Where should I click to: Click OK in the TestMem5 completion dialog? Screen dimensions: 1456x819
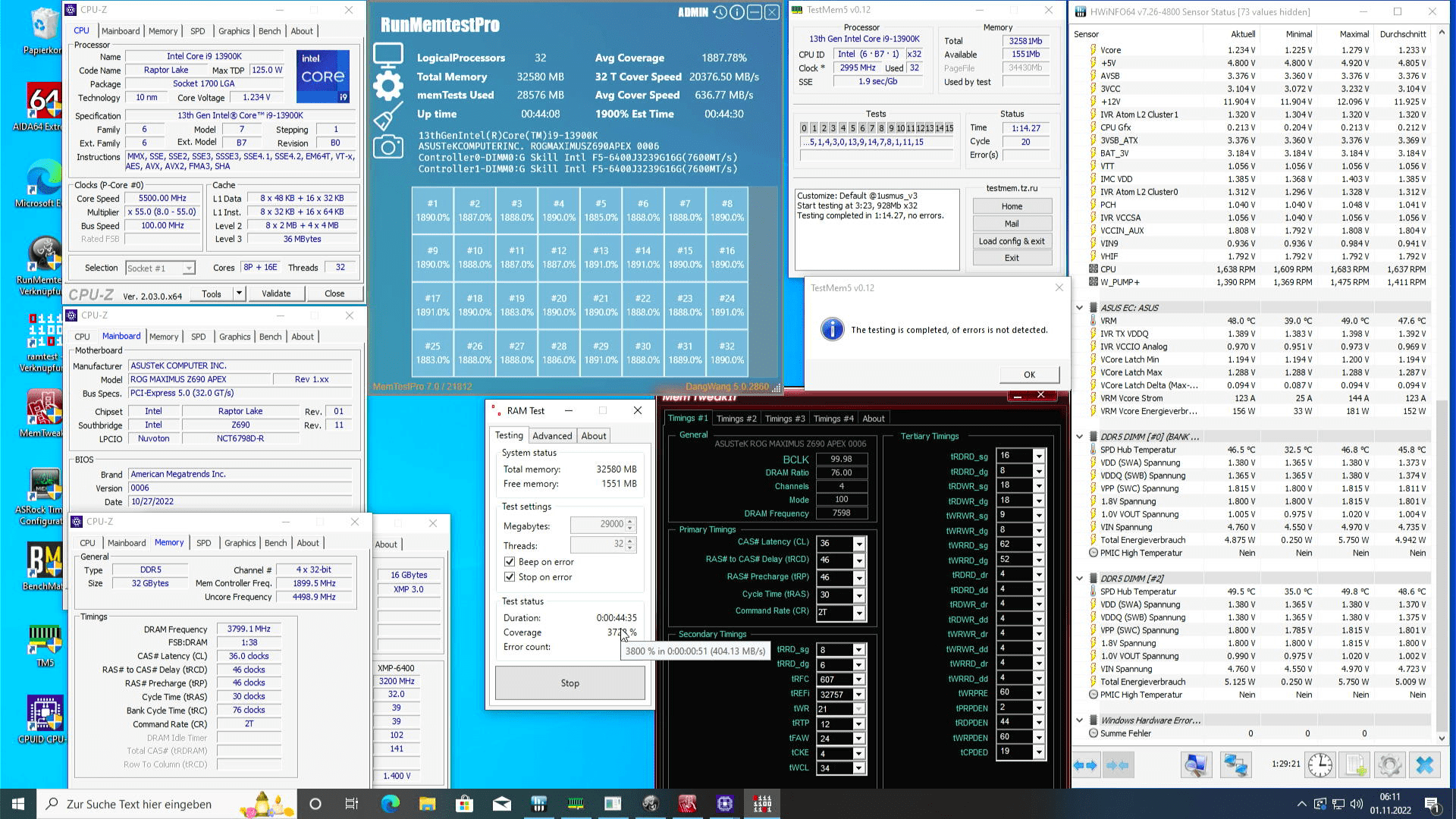tap(1028, 375)
